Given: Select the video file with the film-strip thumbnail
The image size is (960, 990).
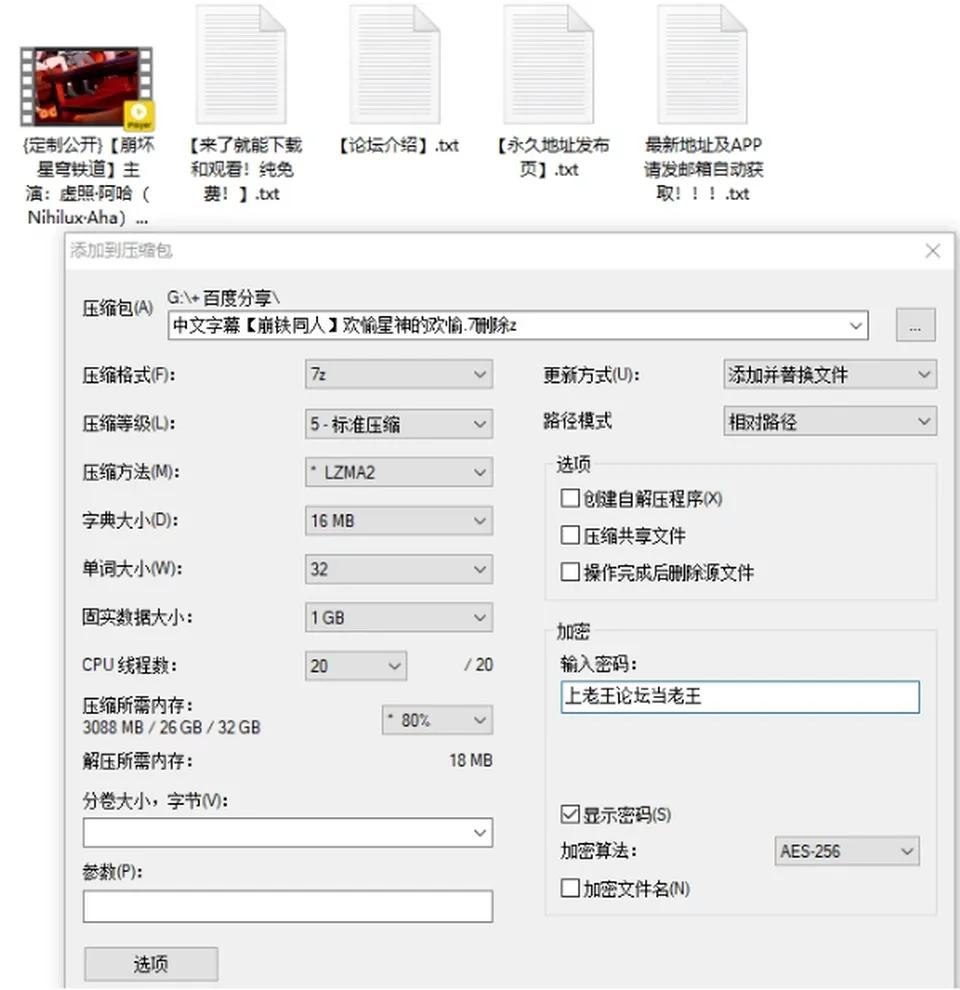Looking at the screenshot, I should (87, 88).
